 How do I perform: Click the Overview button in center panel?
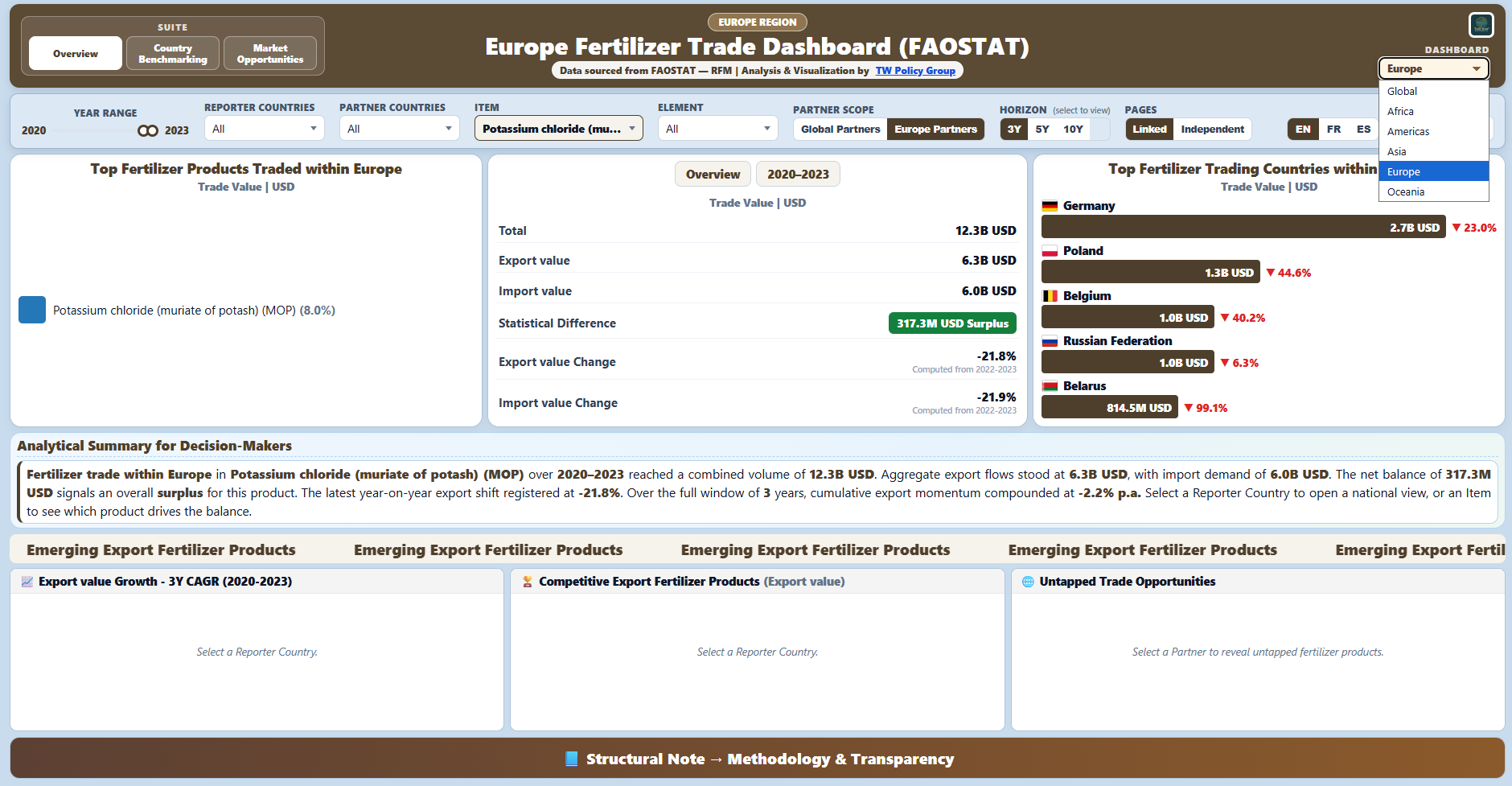pos(713,175)
